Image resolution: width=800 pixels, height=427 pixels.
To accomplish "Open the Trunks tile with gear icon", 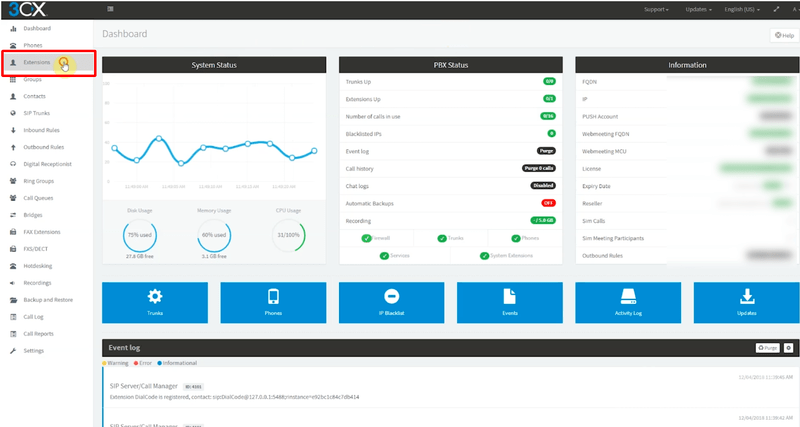I will tap(155, 303).
